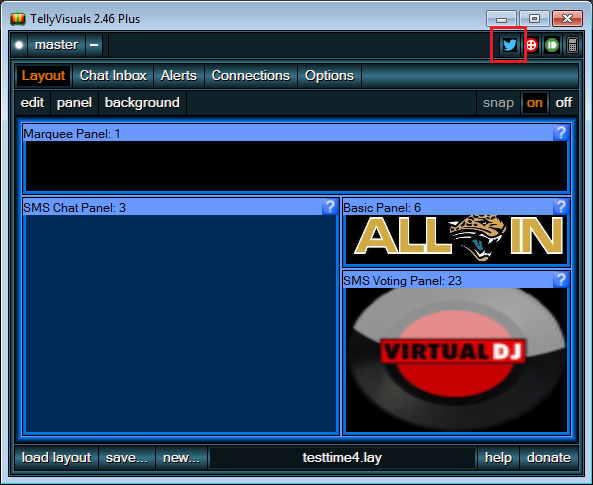Open the panel menu
593x485 pixels.
click(74, 103)
